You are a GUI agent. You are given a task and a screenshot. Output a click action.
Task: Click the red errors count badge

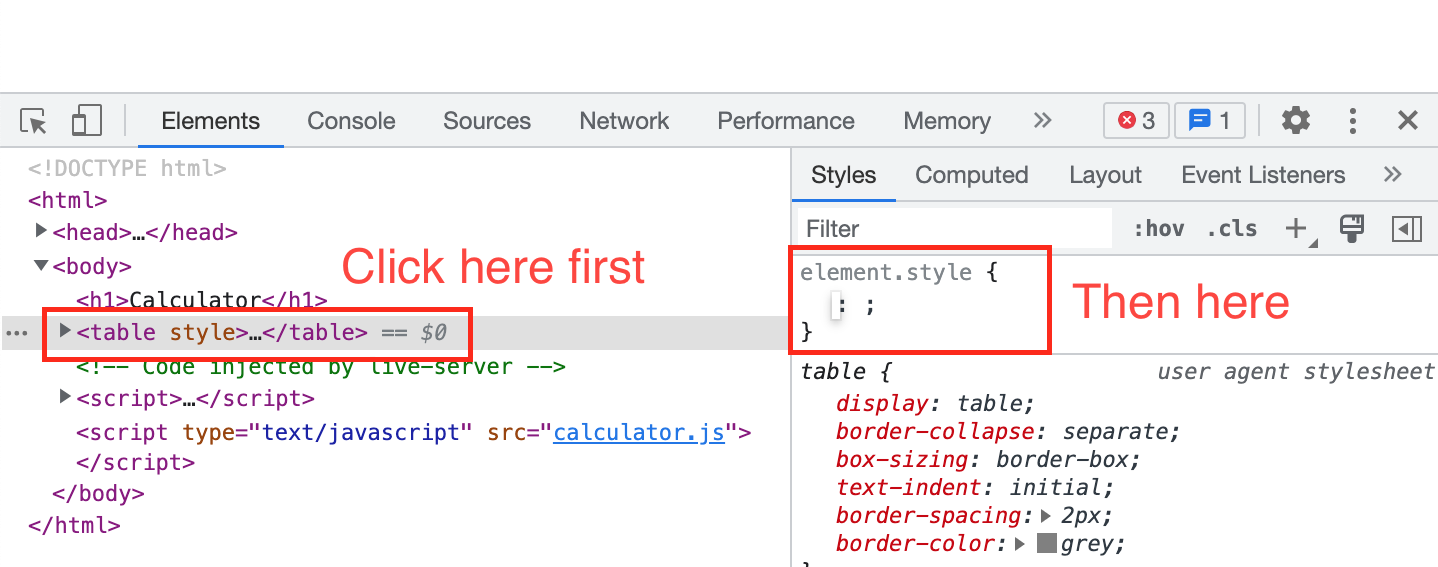[1136, 121]
